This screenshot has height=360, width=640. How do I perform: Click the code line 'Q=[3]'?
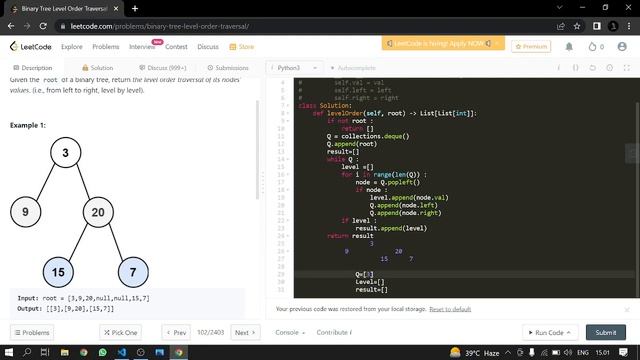tap(364, 274)
